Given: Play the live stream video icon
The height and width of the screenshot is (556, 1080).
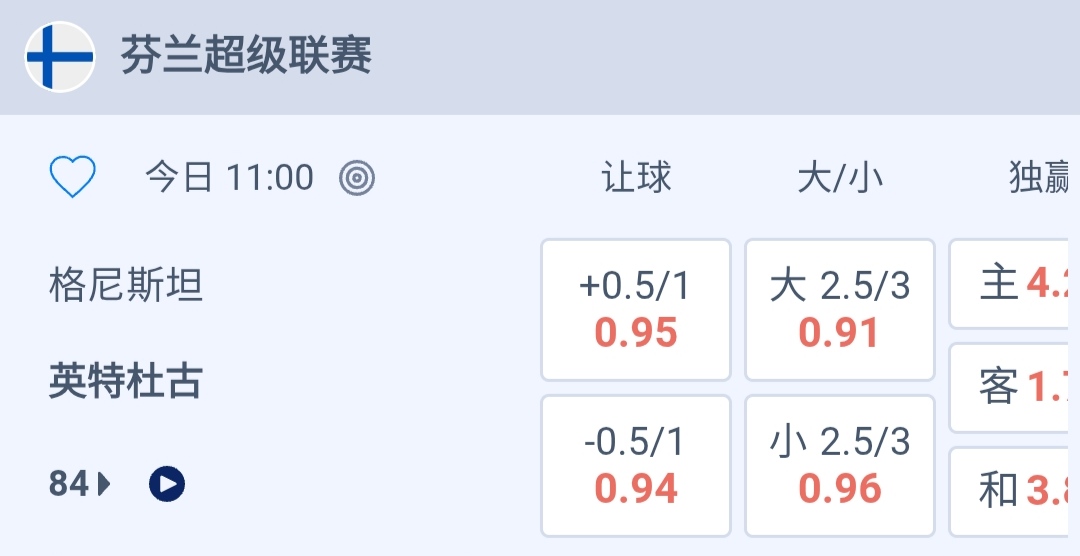Looking at the screenshot, I should coord(167,484).
